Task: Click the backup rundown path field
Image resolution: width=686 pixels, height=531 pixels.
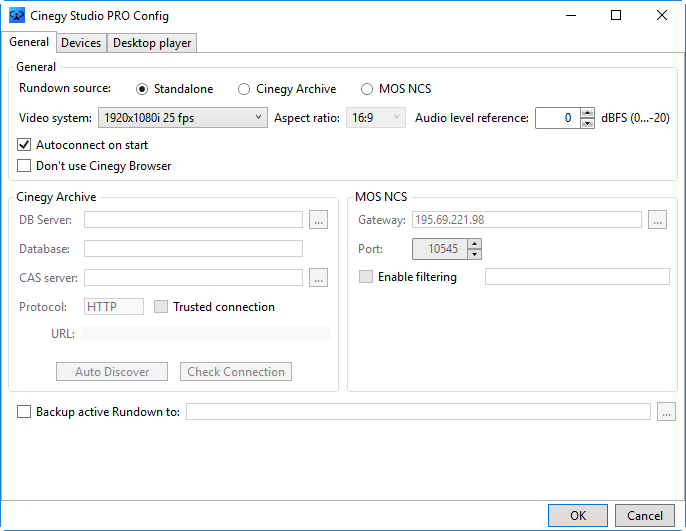Action: pos(418,412)
